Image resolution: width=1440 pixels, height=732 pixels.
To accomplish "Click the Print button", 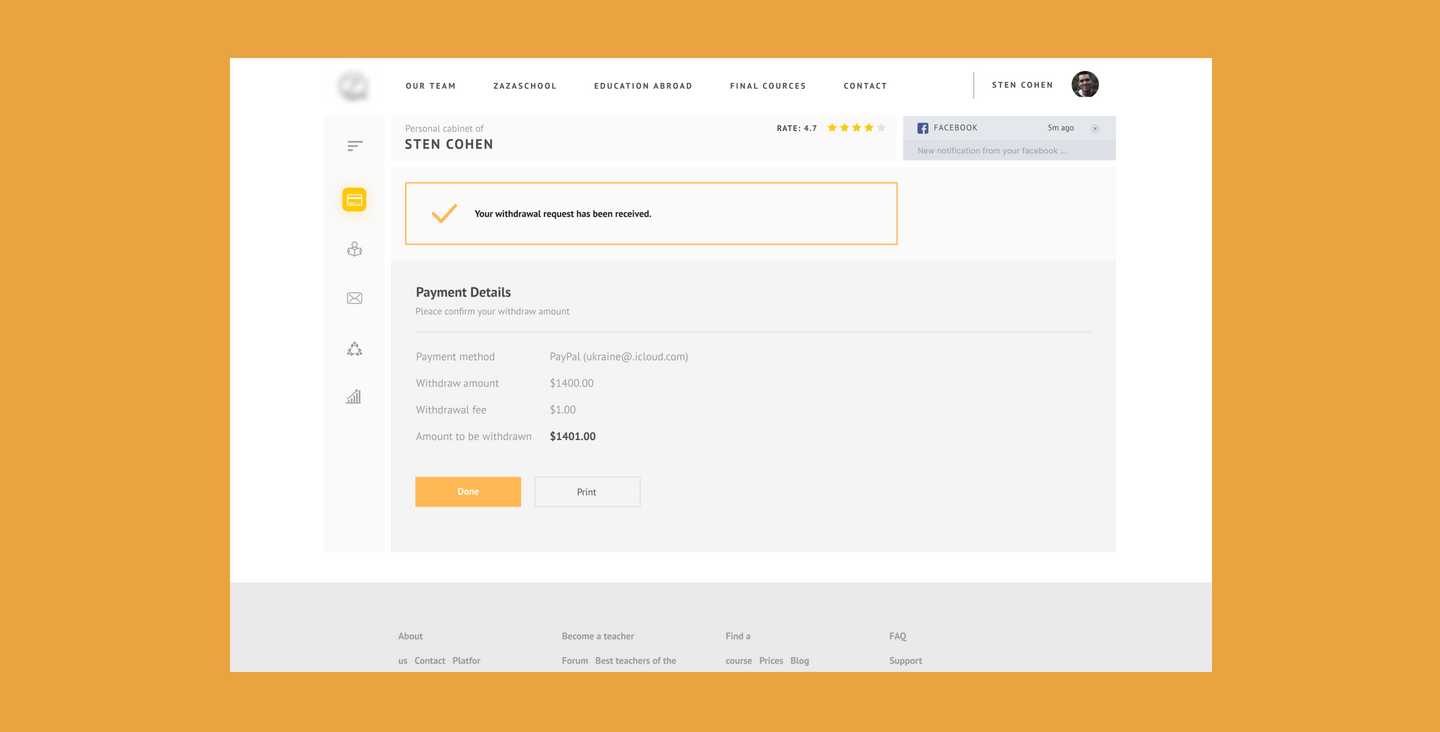I will coord(587,492).
